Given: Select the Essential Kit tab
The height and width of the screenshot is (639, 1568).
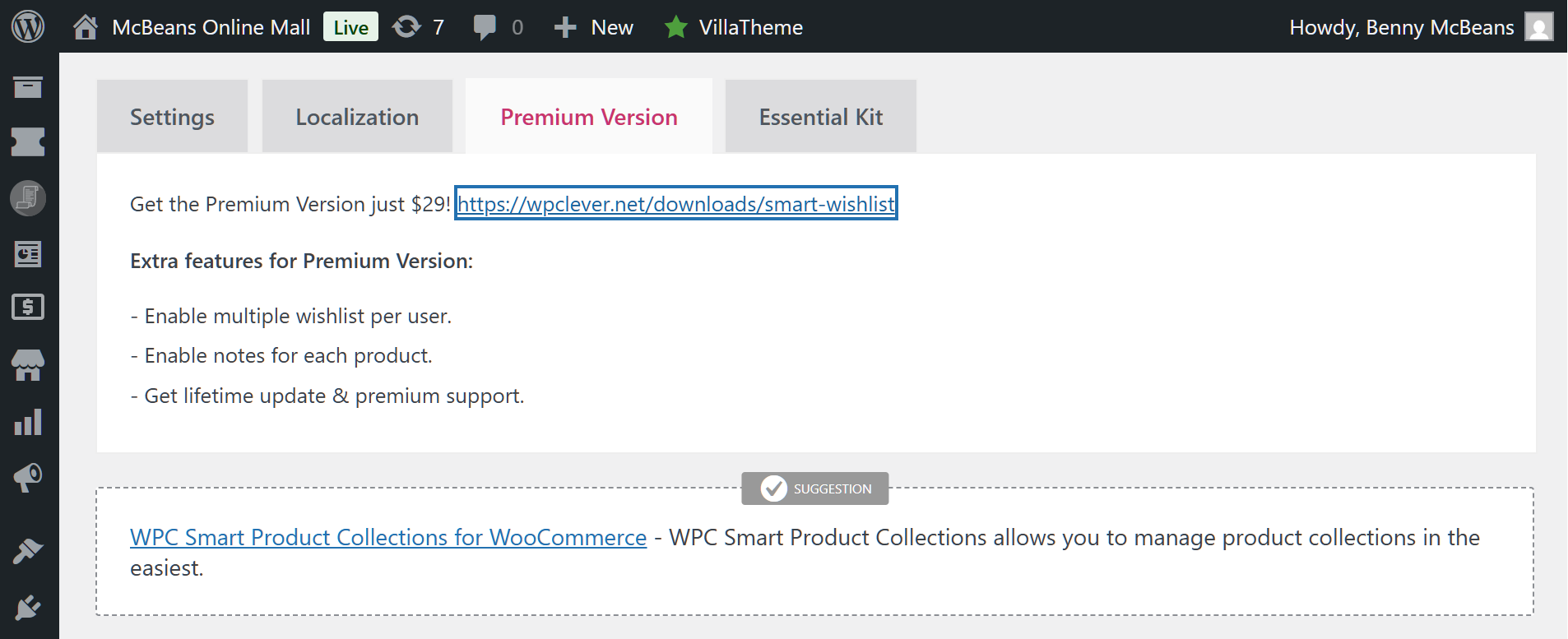Looking at the screenshot, I should [820, 117].
